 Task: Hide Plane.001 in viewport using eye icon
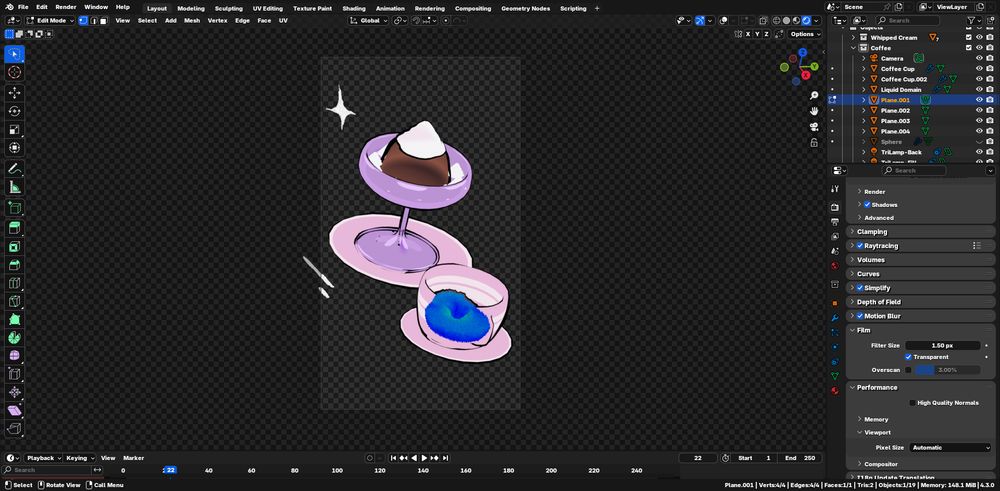pos(979,100)
